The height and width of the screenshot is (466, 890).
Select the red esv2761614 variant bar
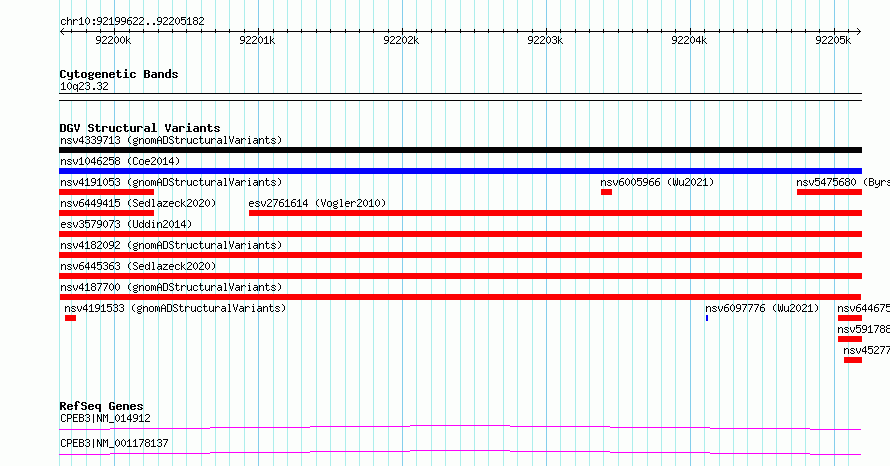[x=555, y=213]
